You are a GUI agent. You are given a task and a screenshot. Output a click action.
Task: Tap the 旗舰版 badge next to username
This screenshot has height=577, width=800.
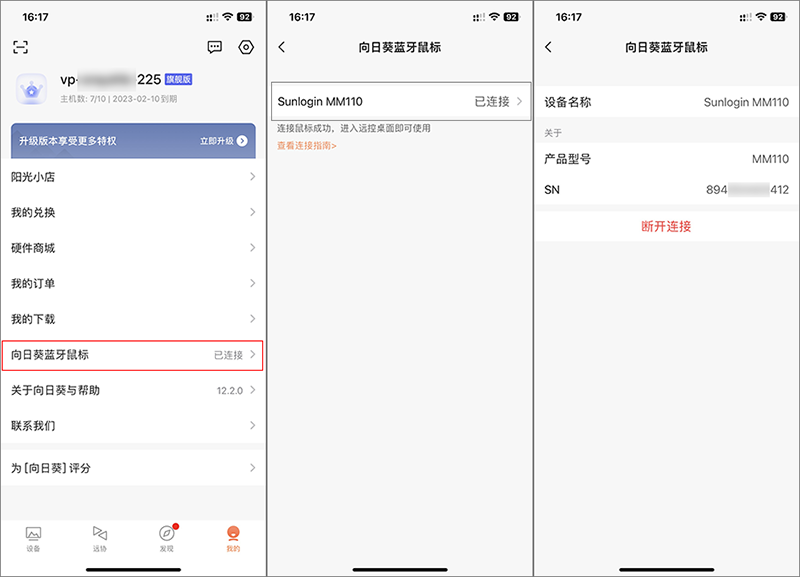coord(179,79)
